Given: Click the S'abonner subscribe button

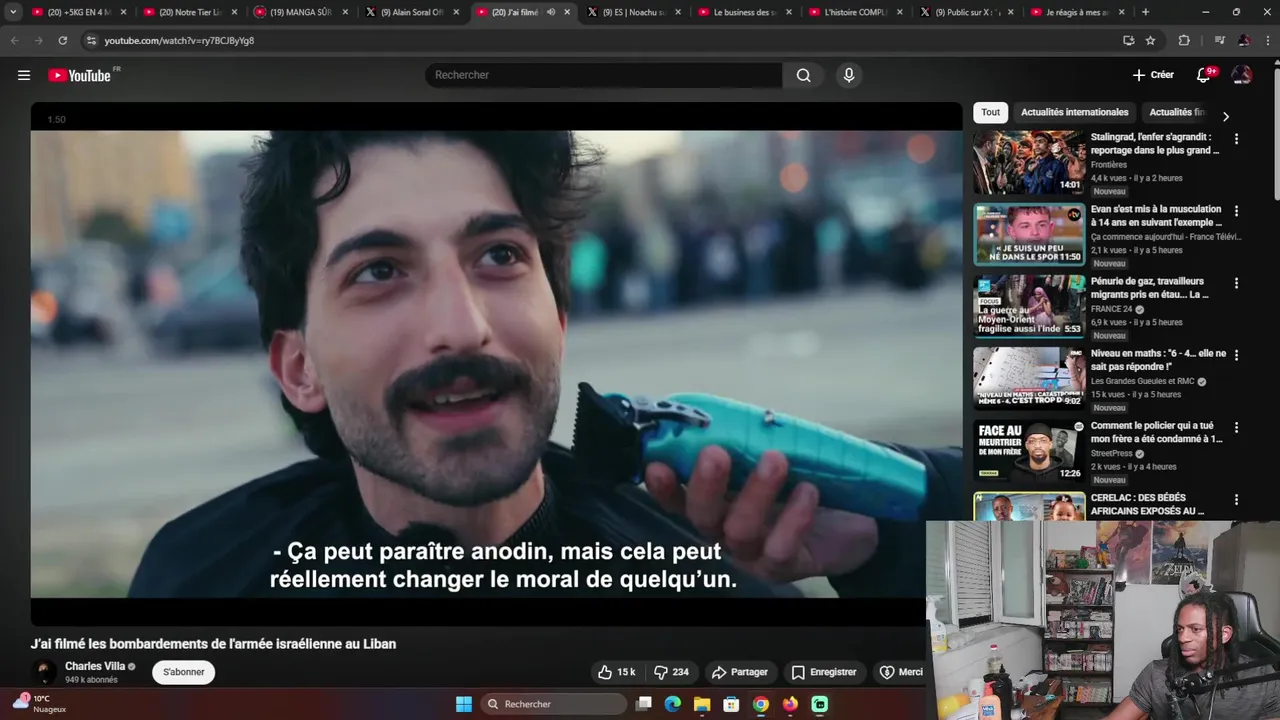Looking at the screenshot, I should (184, 672).
